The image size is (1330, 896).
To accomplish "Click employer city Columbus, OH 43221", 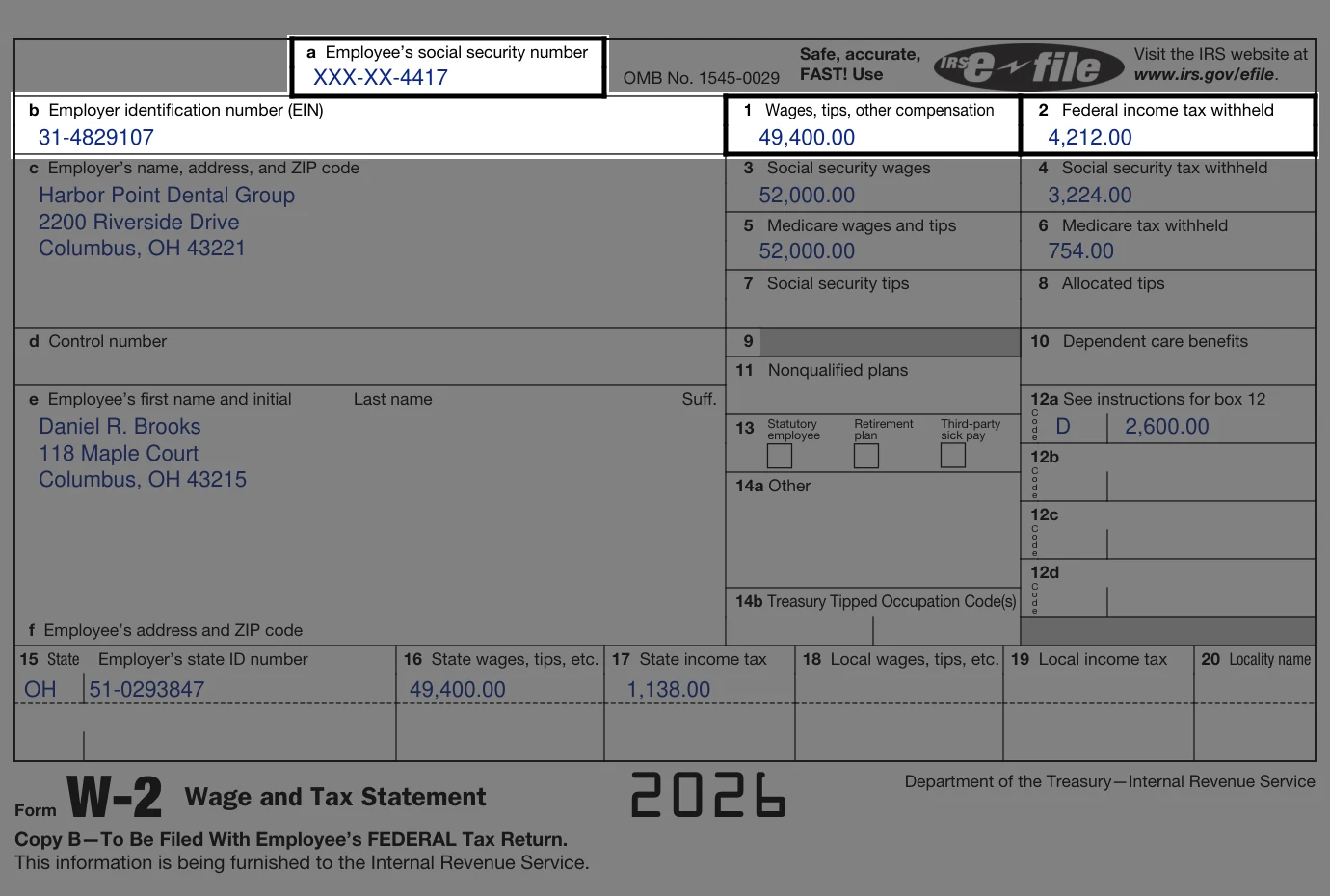I will [142, 249].
